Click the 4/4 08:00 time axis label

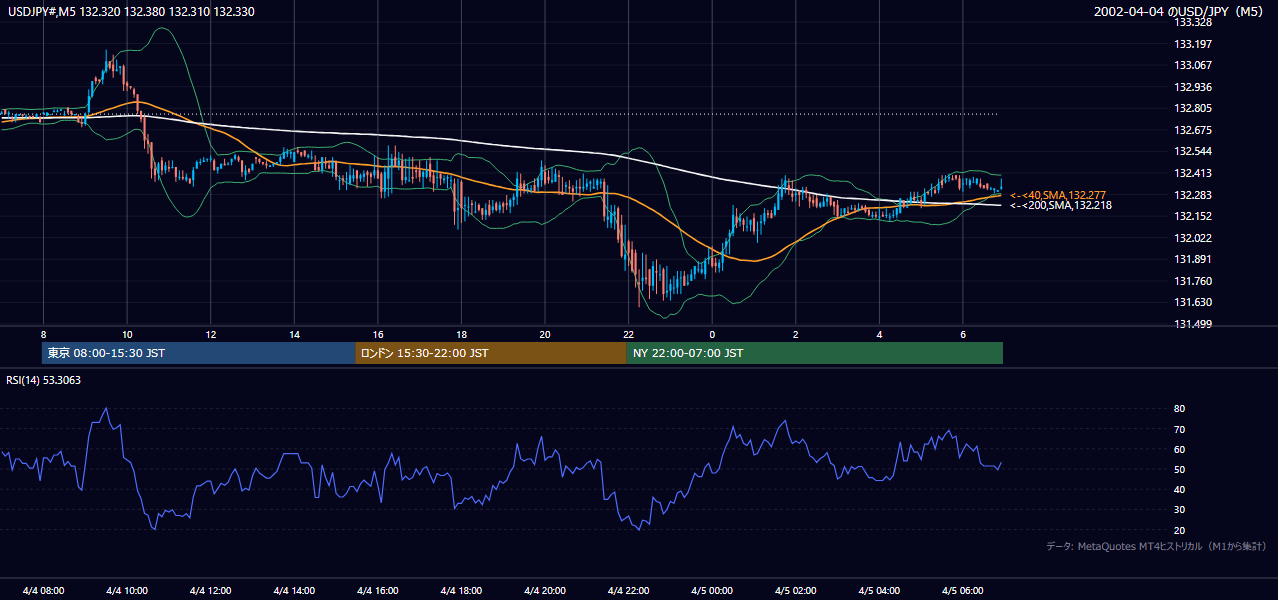pos(43,590)
